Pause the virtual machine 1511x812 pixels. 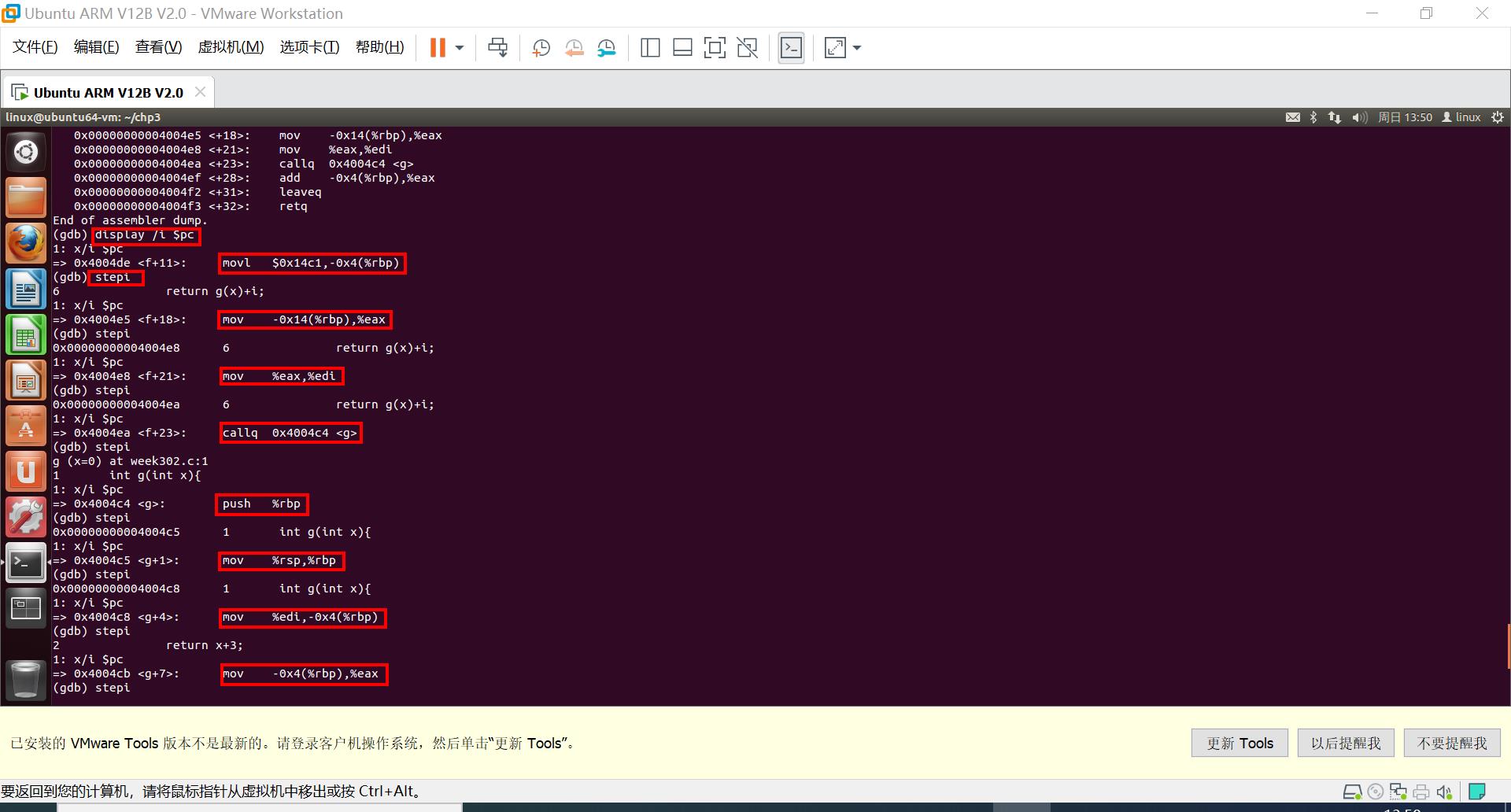[438, 48]
